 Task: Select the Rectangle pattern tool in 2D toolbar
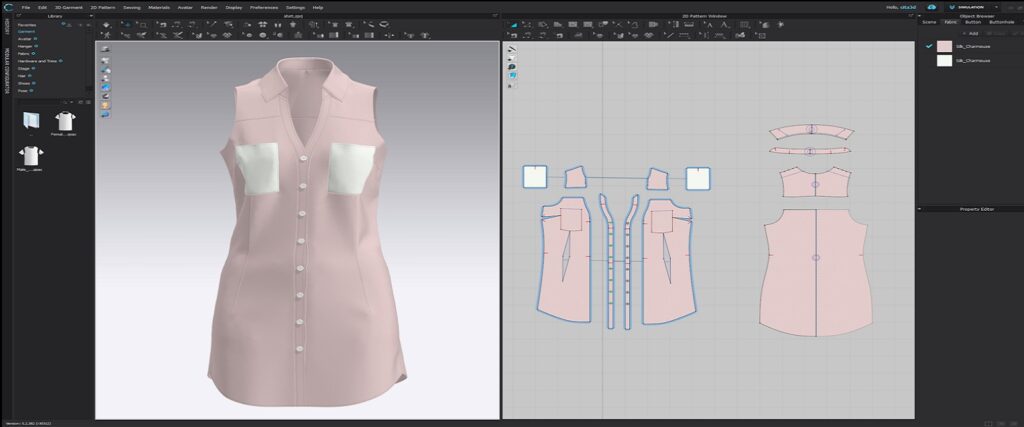coord(573,24)
